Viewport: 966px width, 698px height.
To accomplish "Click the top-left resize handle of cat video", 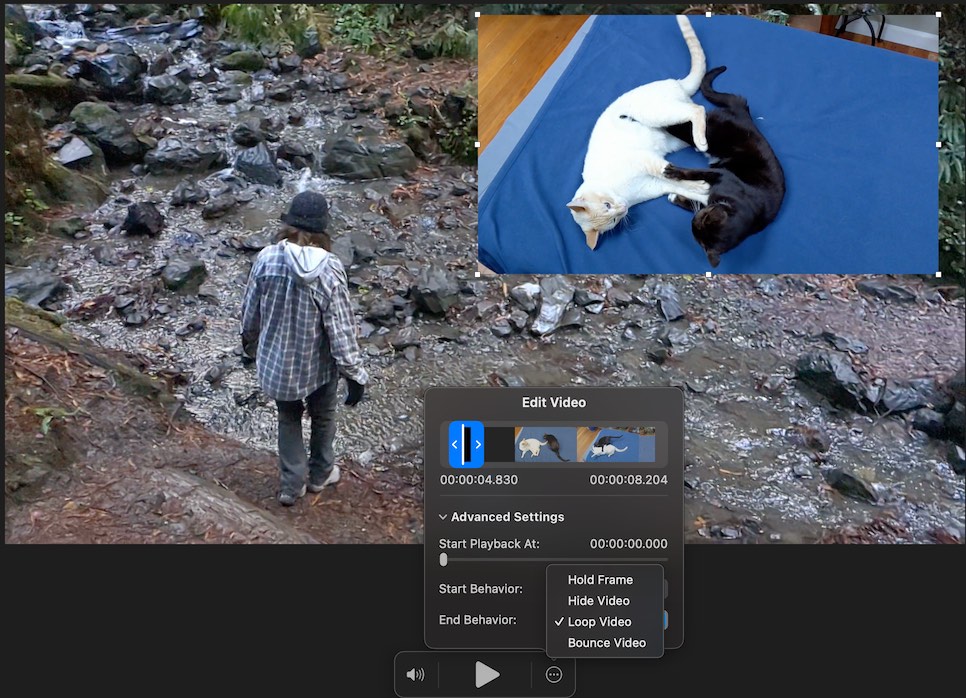I will tap(478, 14).
